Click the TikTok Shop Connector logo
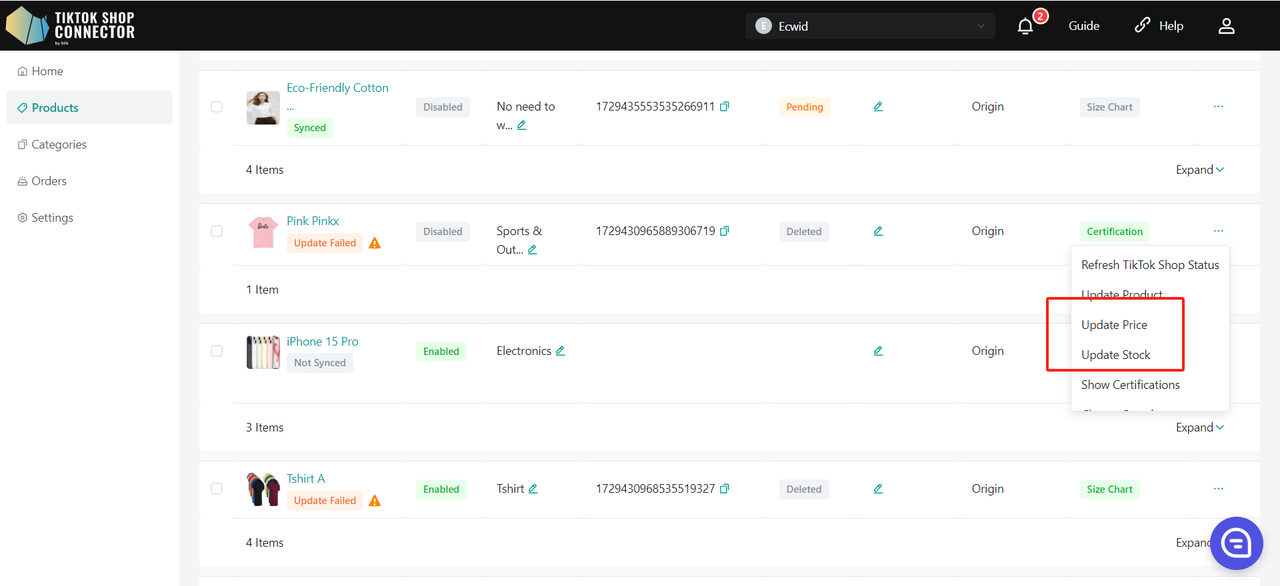The image size is (1280, 586). point(70,25)
